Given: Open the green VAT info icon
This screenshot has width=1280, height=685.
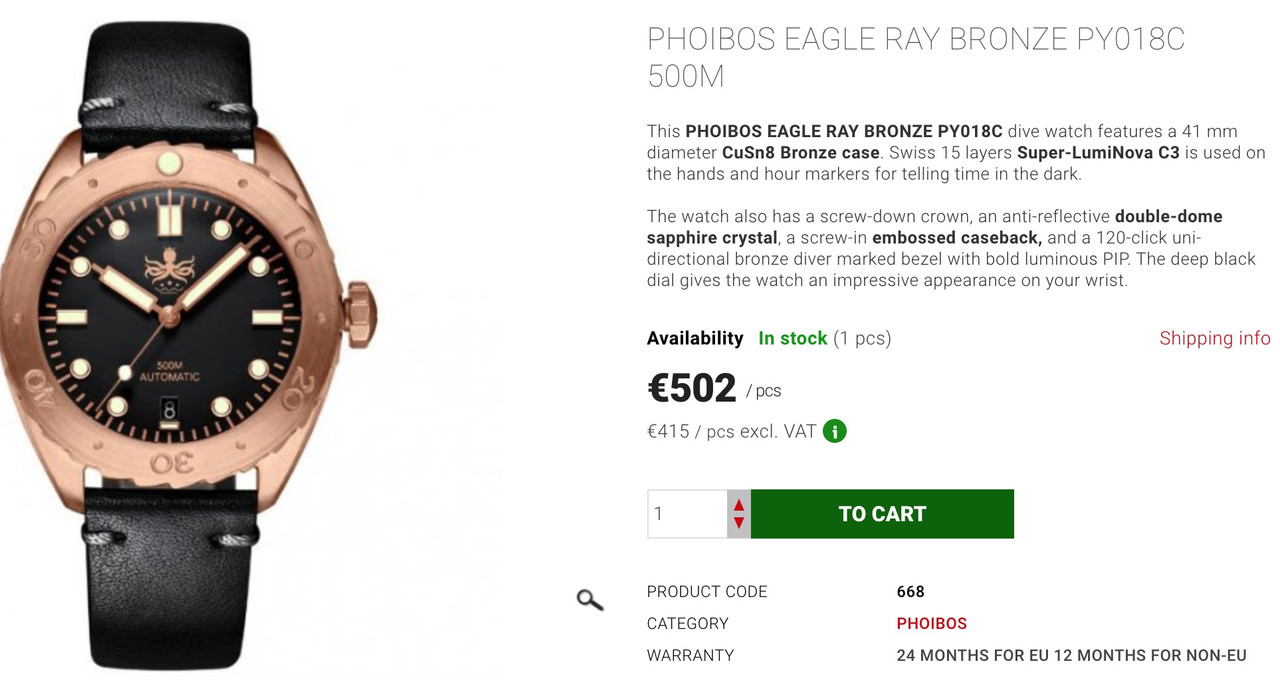Looking at the screenshot, I should 834,432.
